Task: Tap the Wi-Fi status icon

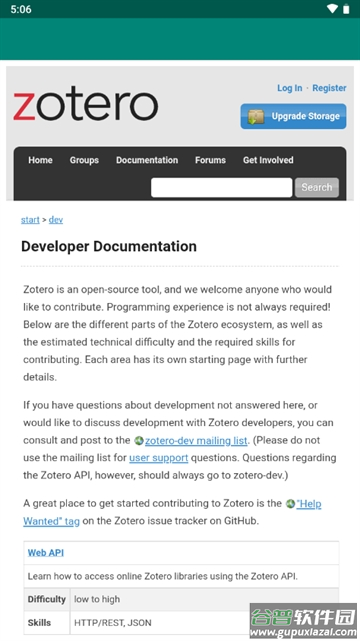Action: (332, 9)
